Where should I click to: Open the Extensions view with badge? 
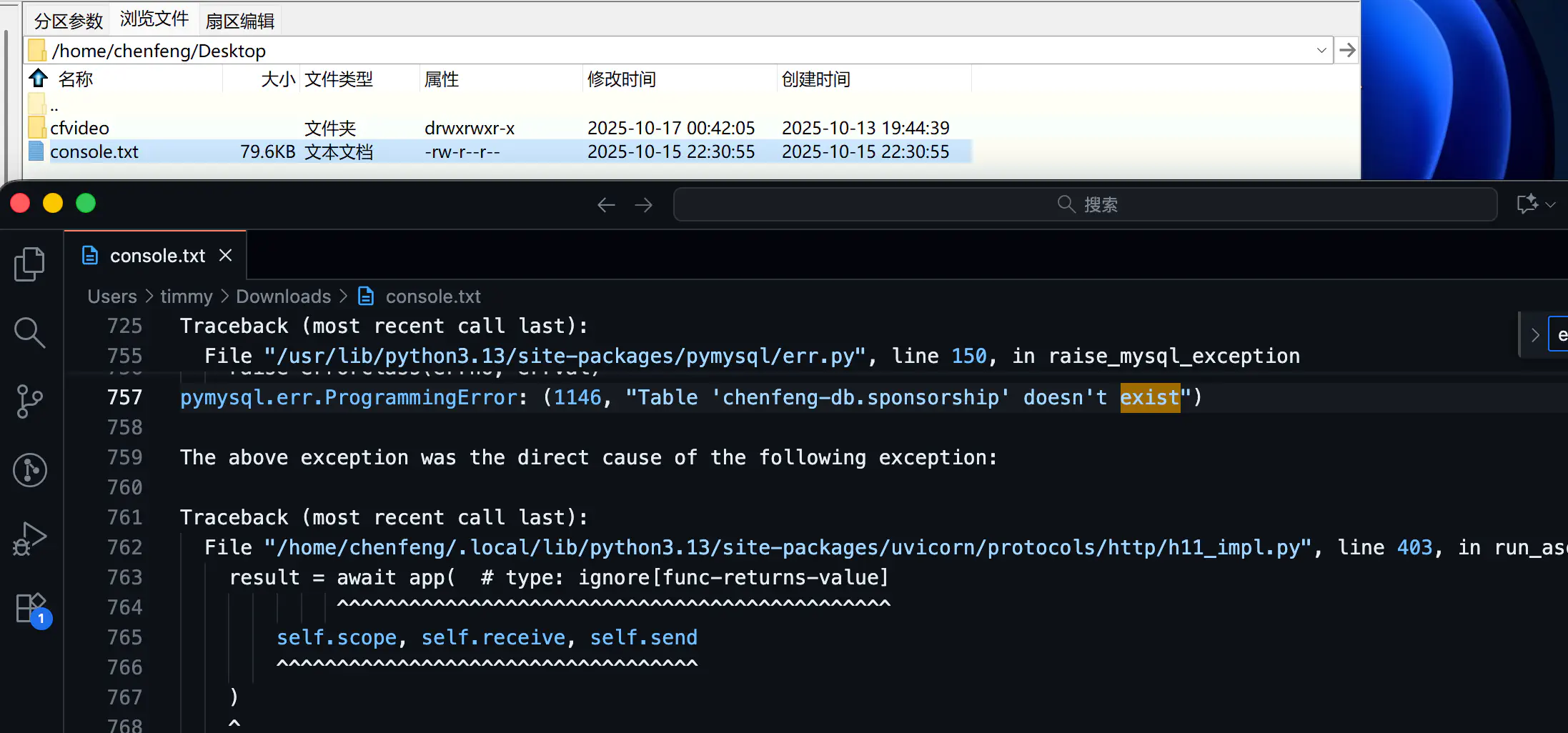point(31,609)
